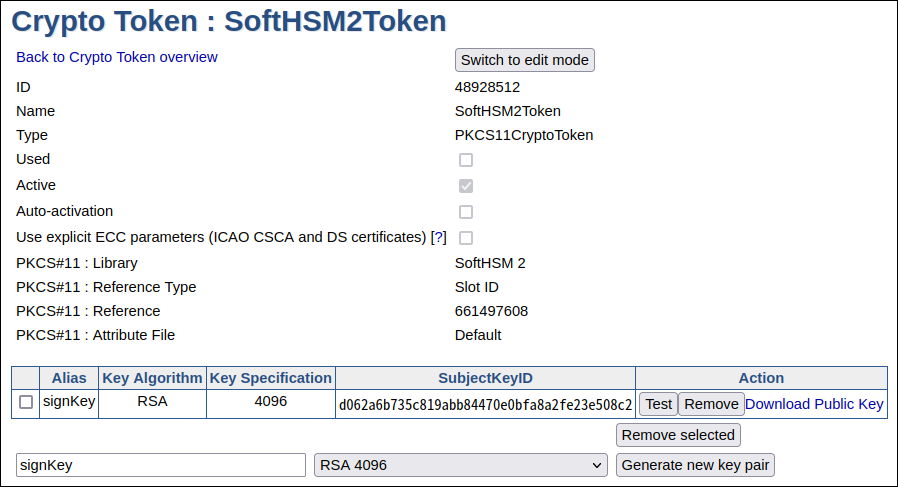Image resolution: width=898 pixels, height=487 pixels.
Task: Open the ECC parameters help question mark
Action: pyautogui.click(x=438, y=238)
